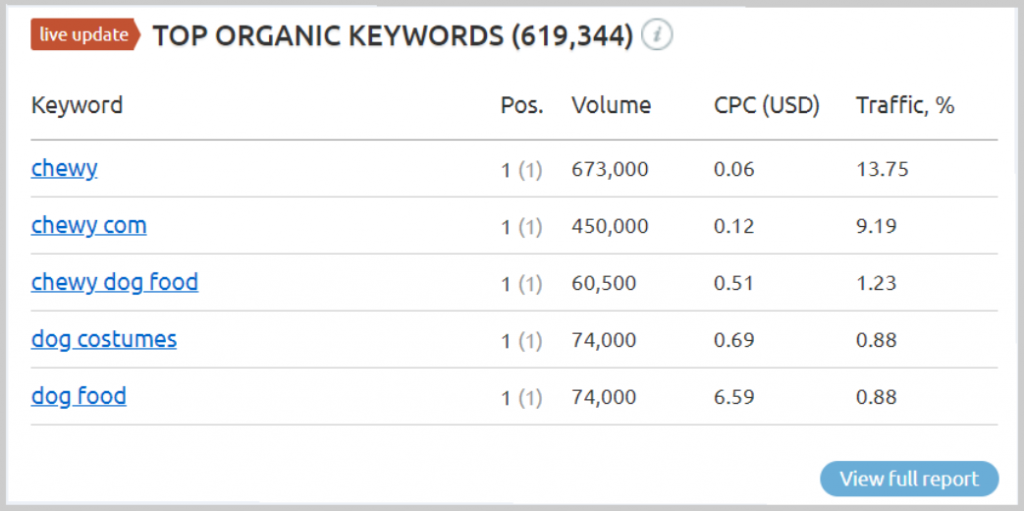Select the 6.59 CPC value
The image size is (1024, 511).
pos(734,397)
